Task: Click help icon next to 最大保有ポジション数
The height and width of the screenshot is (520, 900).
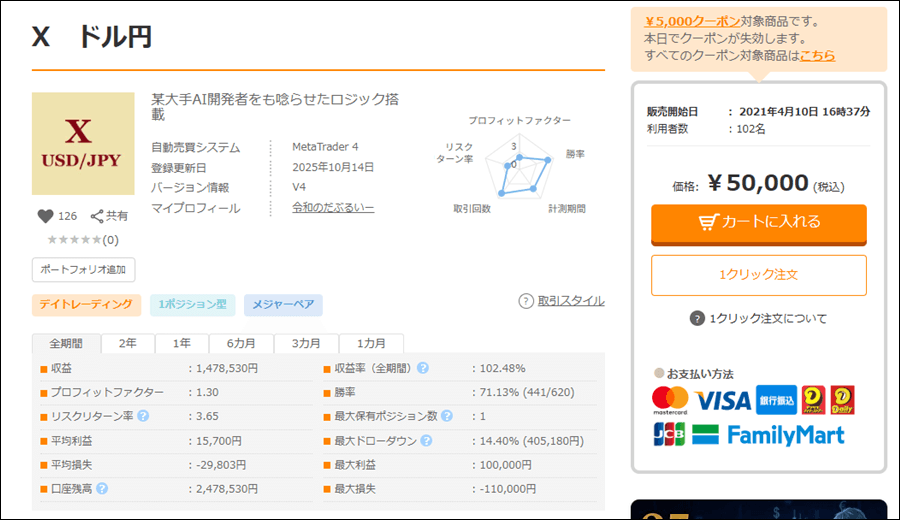Action: (446, 416)
